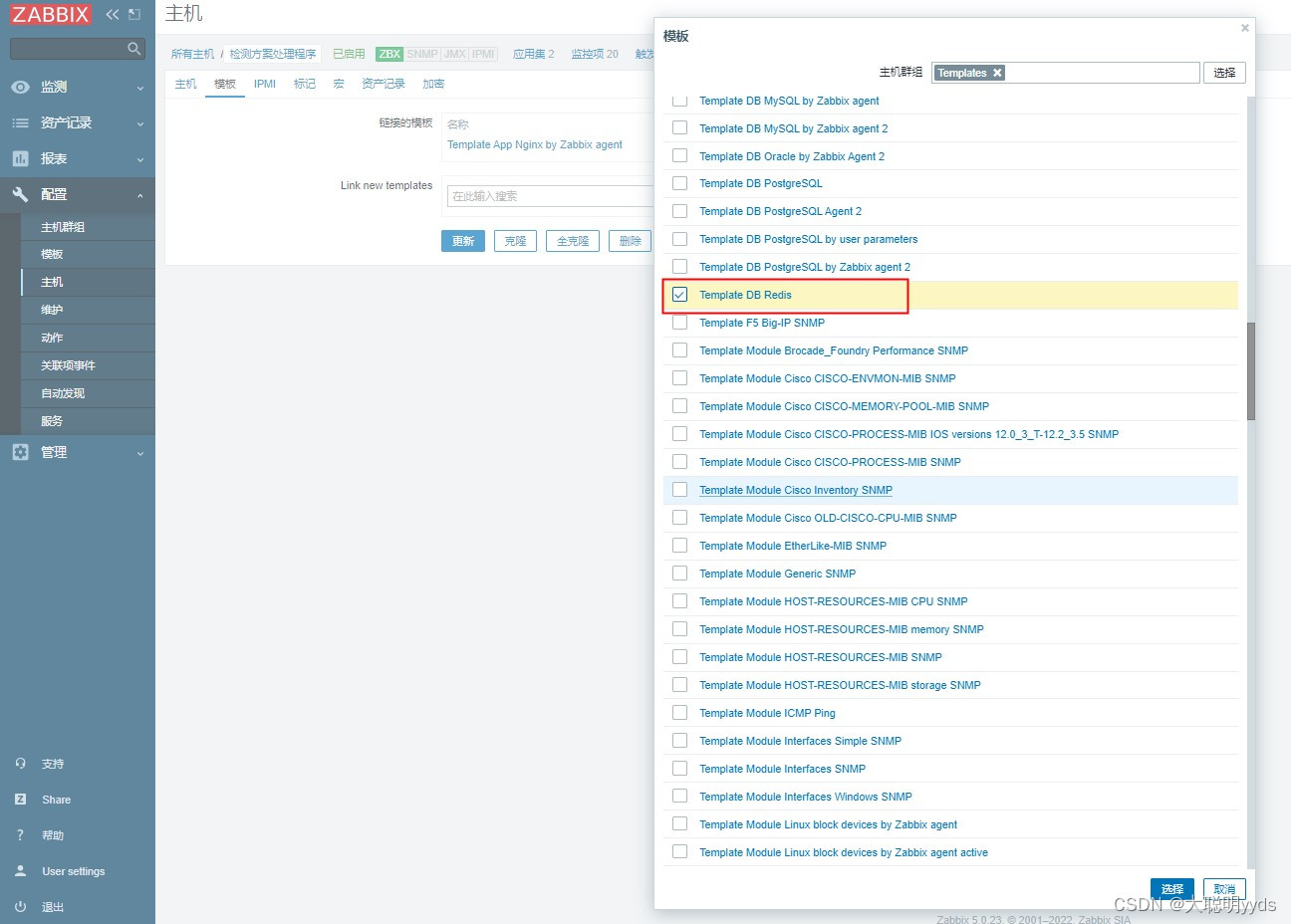Click the eye icon for 监测
This screenshot has width=1291, height=924.
(x=20, y=87)
